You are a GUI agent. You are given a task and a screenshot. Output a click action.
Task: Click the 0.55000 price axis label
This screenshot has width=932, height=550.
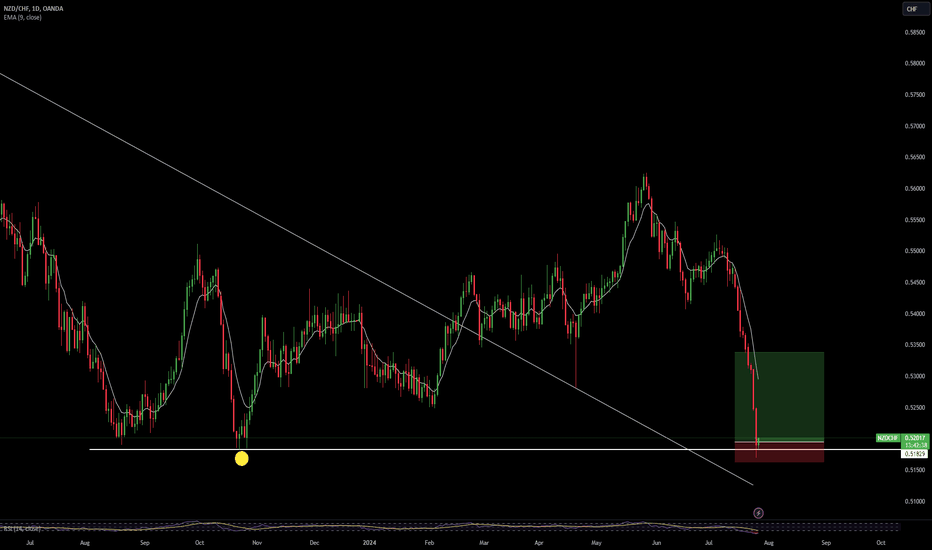click(x=914, y=251)
